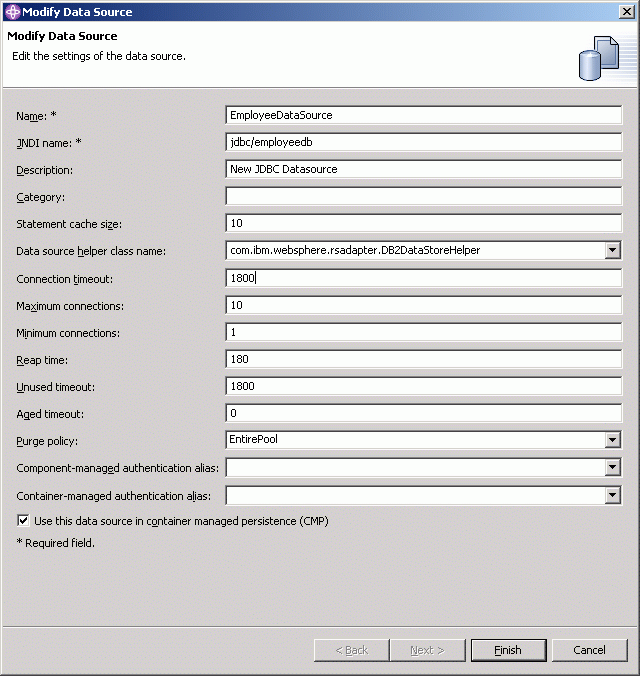Click the Connection timeout field

[424, 278]
